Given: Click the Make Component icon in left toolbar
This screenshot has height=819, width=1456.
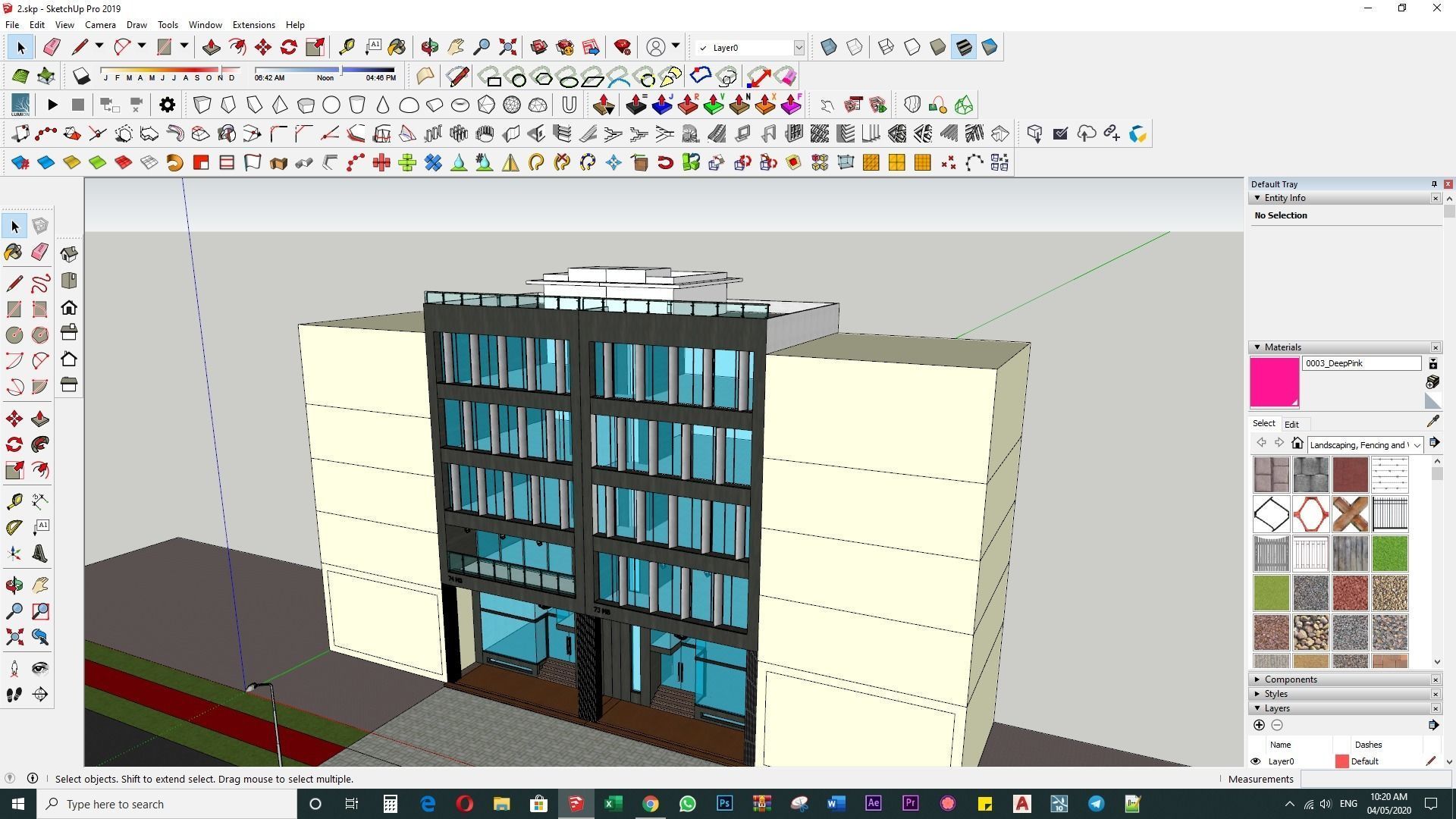Looking at the screenshot, I should tap(40, 226).
